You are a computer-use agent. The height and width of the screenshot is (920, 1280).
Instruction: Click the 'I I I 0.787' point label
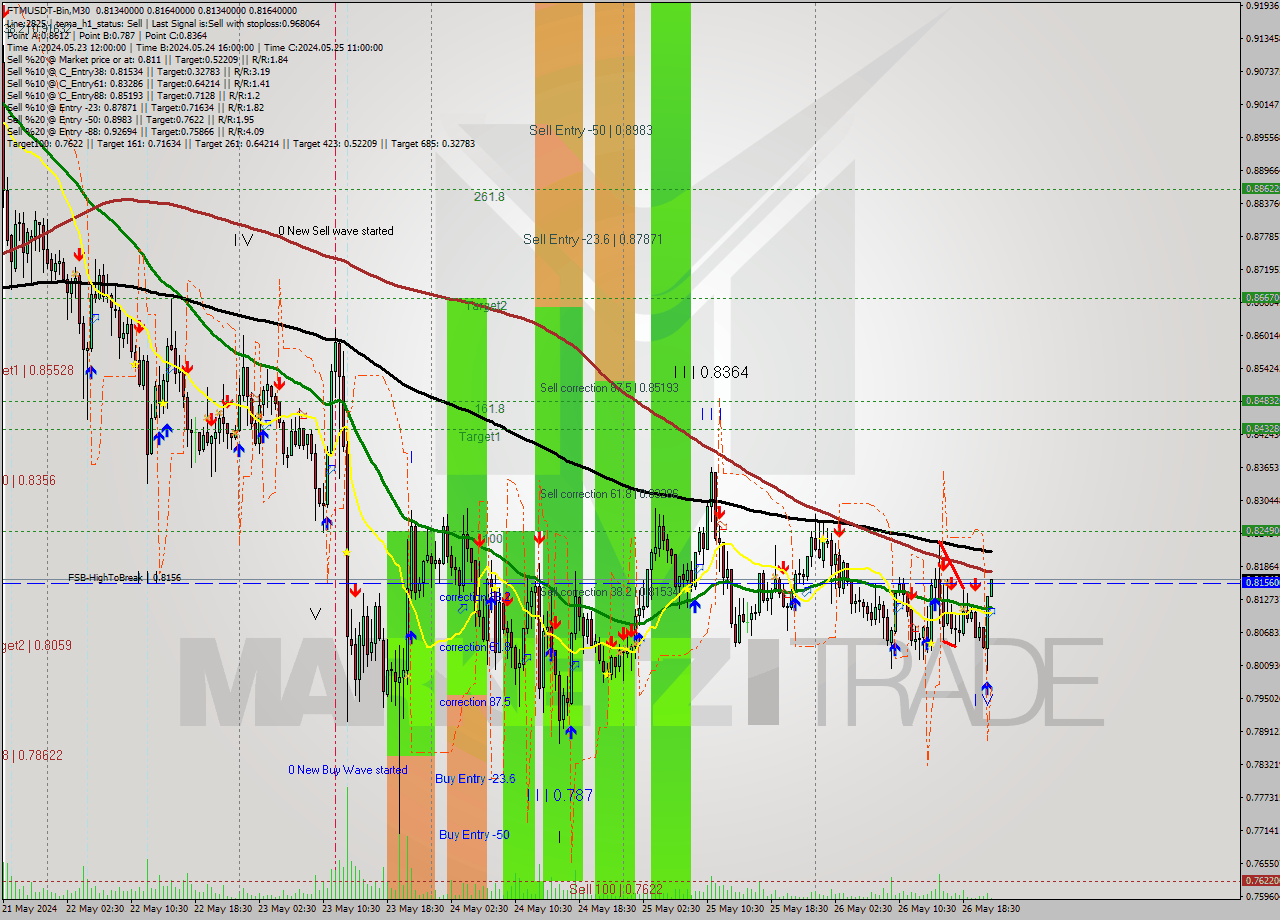[559, 795]
